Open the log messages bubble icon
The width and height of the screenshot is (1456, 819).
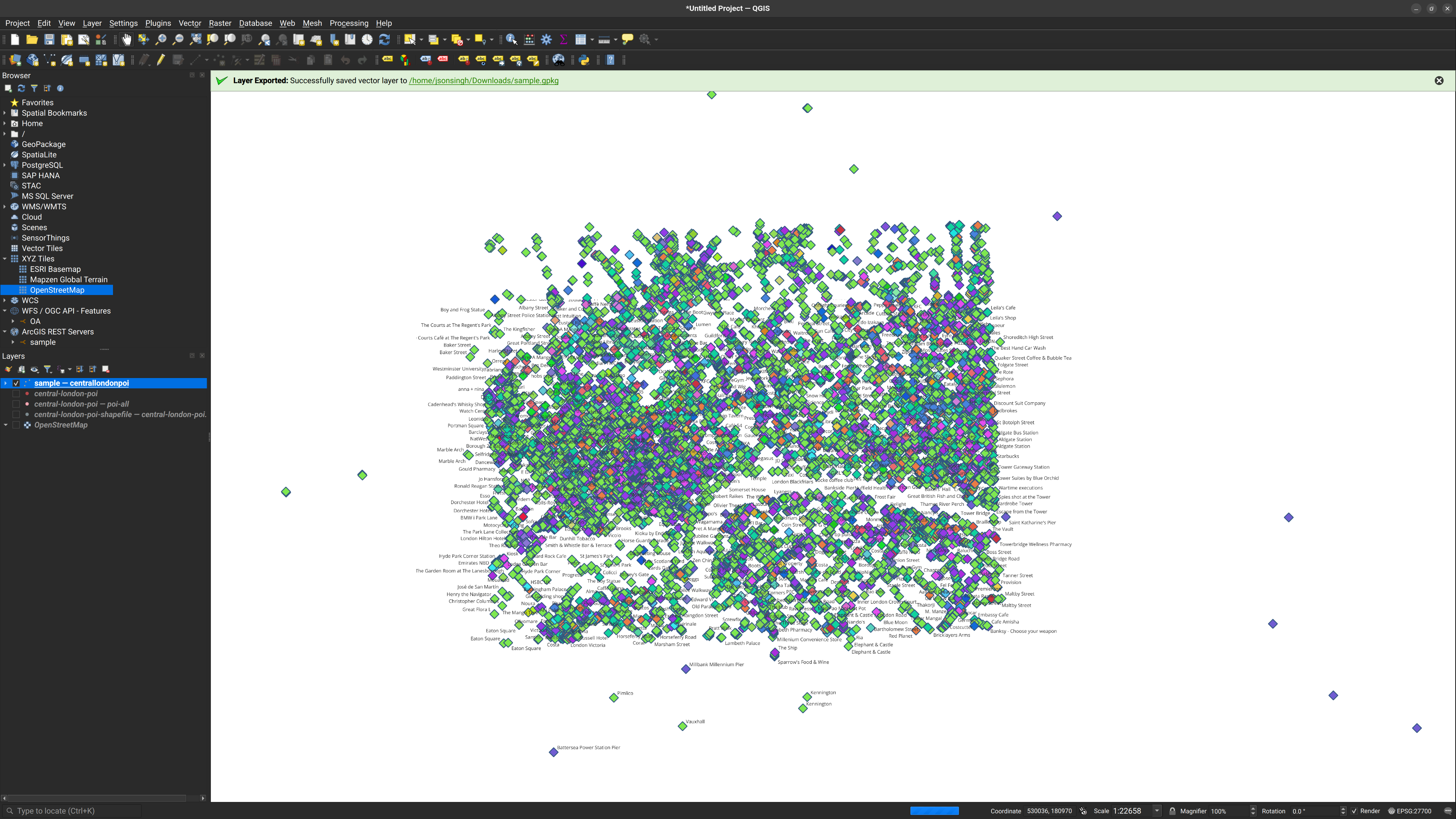[x=1448, y=811]
